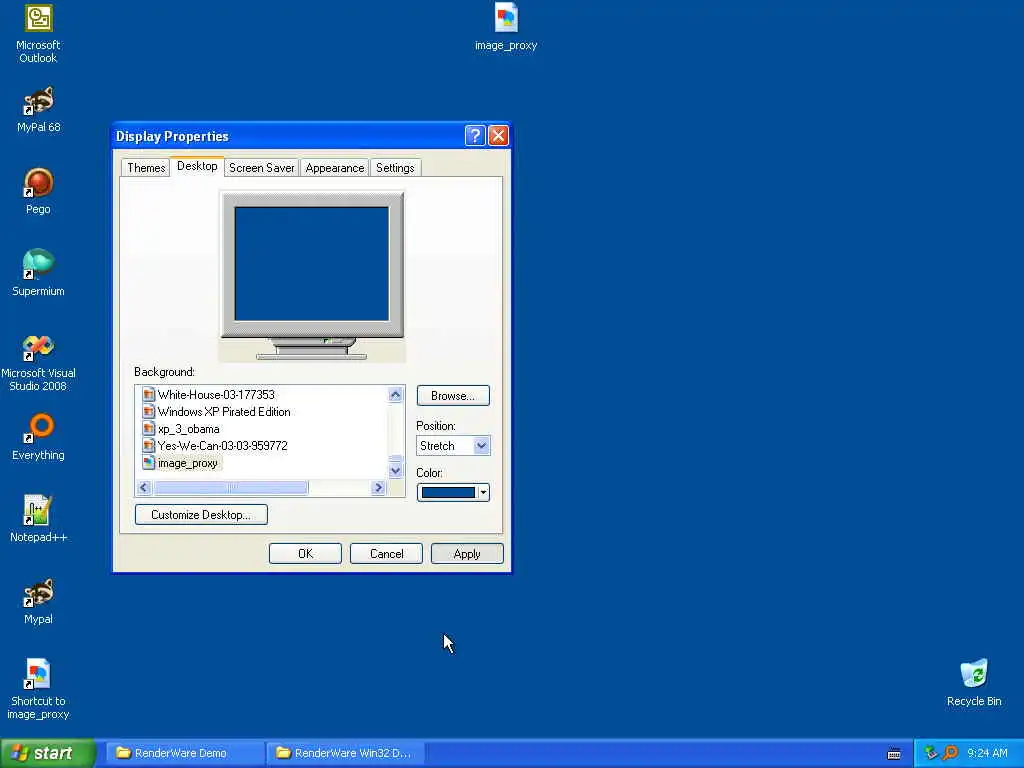Viewport: 1024px width, 768px height.
Task: Click the icon beside White-House-03-177353
Action: [x=149, y=394]
